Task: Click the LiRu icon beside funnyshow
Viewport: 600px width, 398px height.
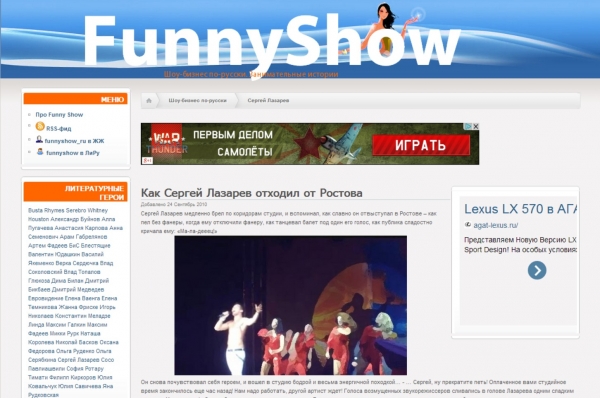Action: click(x=40, y=152)
